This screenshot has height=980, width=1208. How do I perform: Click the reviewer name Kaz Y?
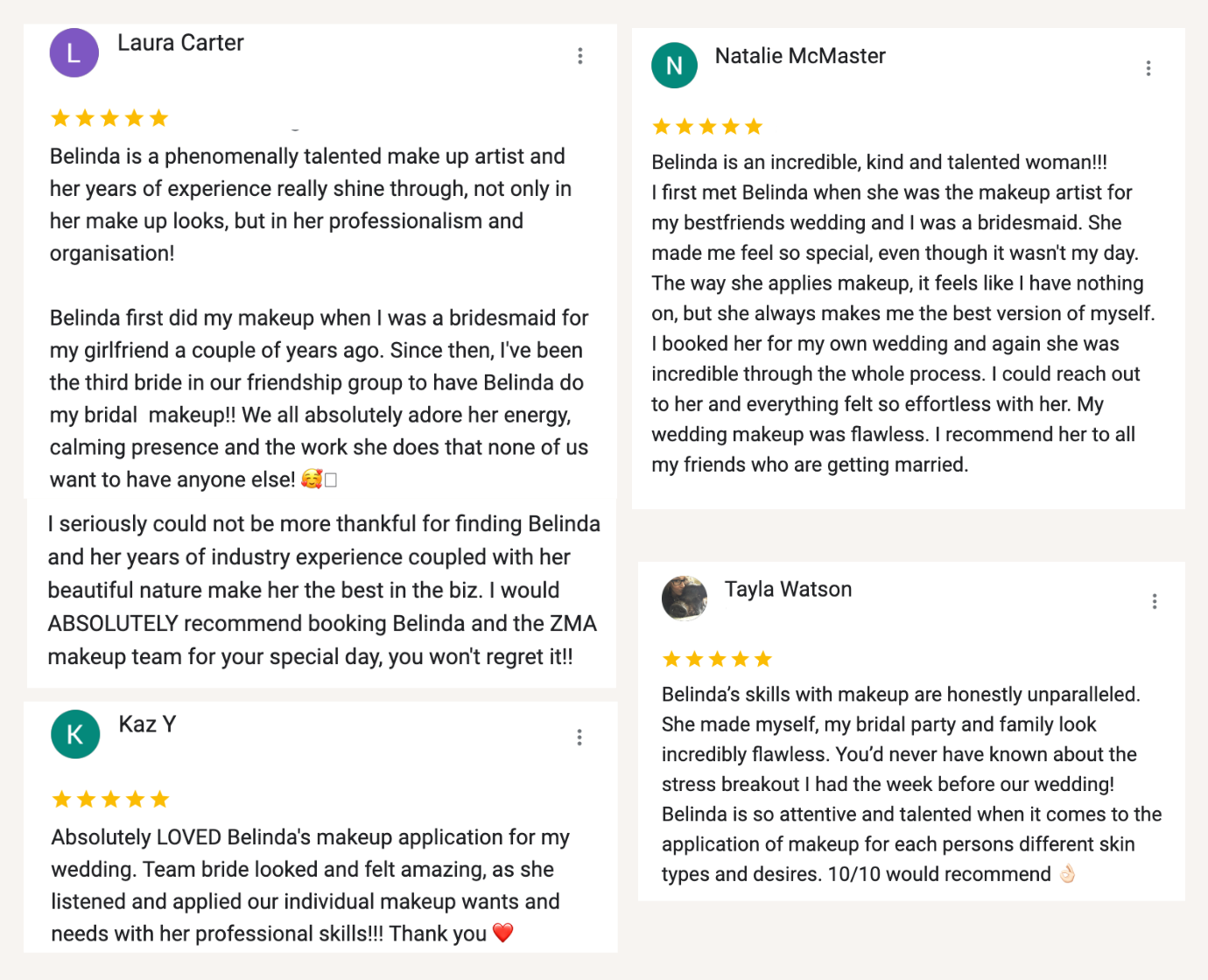pos(147,724)
